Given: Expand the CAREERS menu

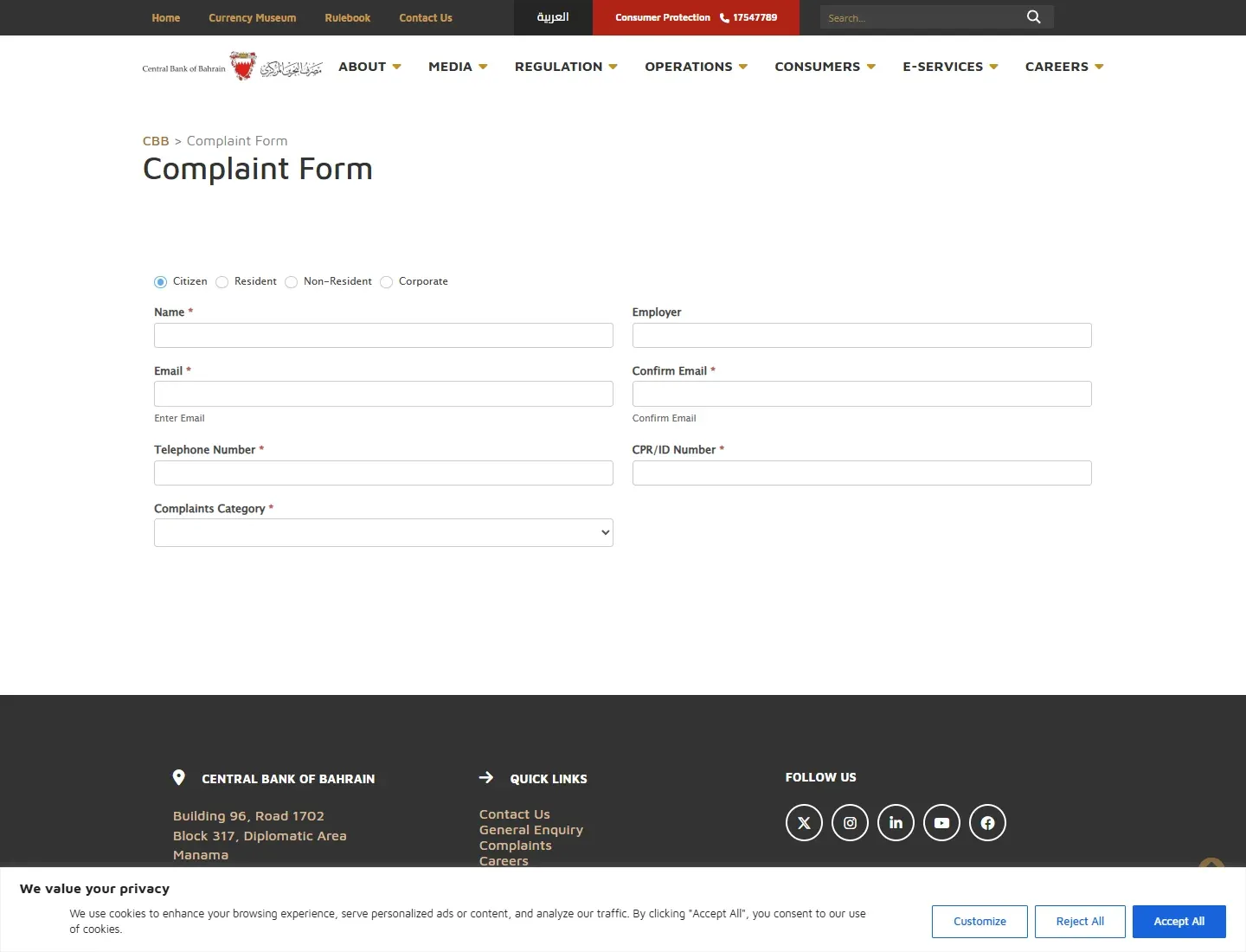Looking at the screenshot, I should (x=1064, y=67).
